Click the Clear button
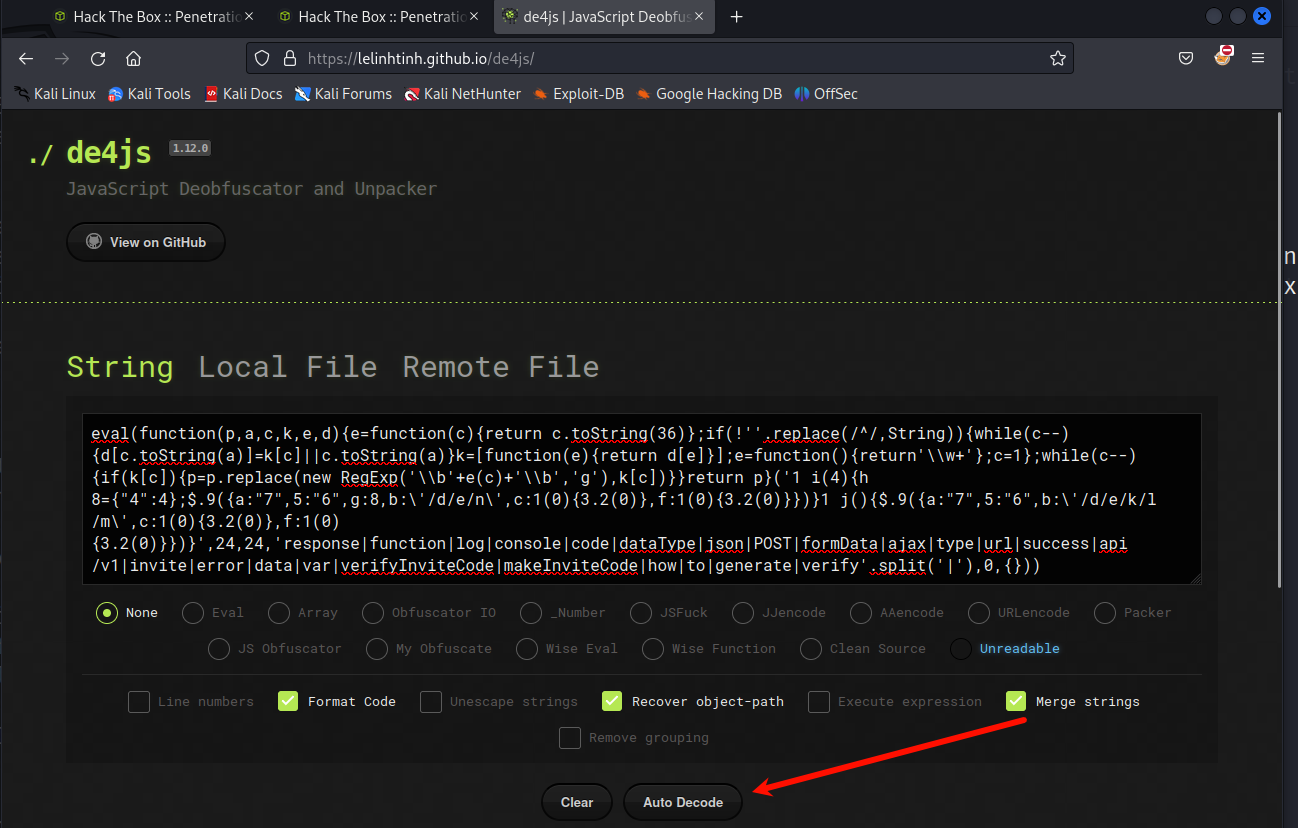 [x=577, y=802]
